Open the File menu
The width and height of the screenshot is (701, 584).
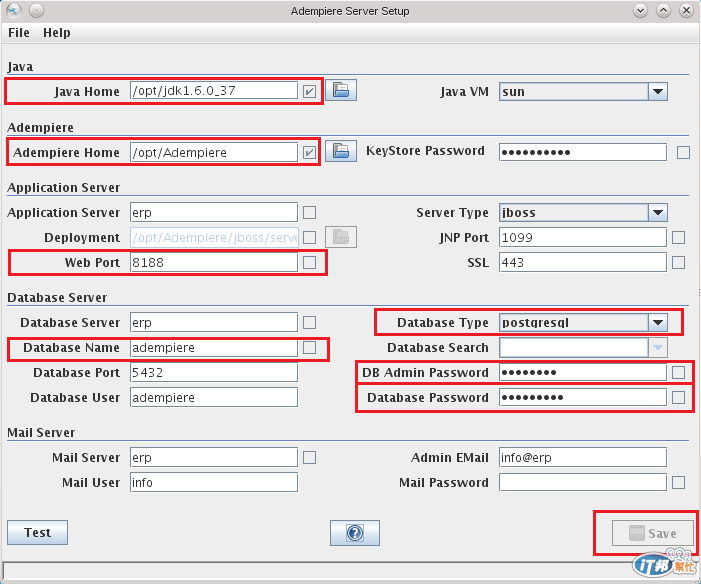click(x=19, y=33)
